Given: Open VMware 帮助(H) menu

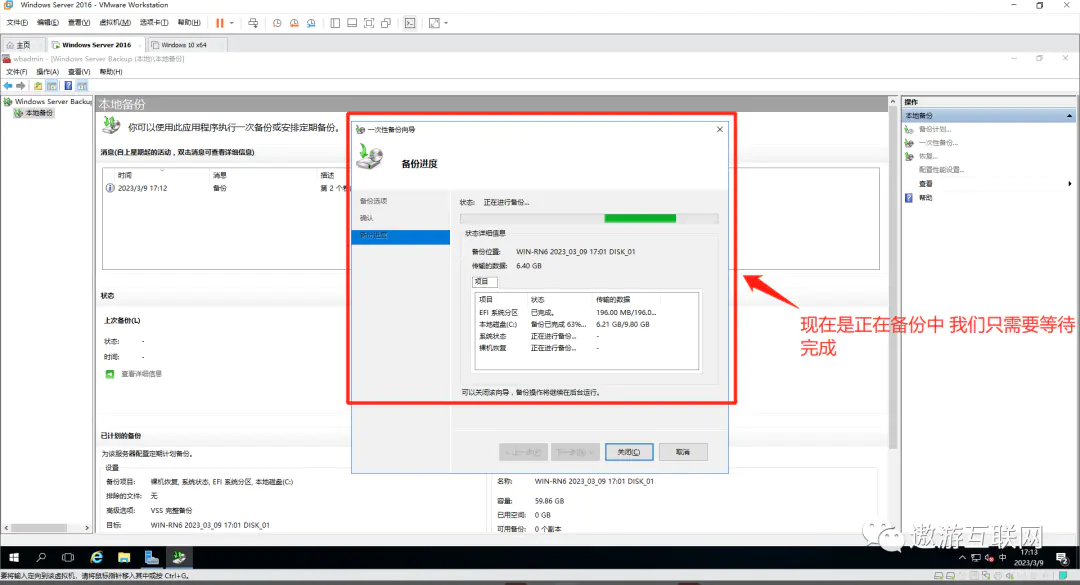Looking at the screenshot, I should click(189, 23).
